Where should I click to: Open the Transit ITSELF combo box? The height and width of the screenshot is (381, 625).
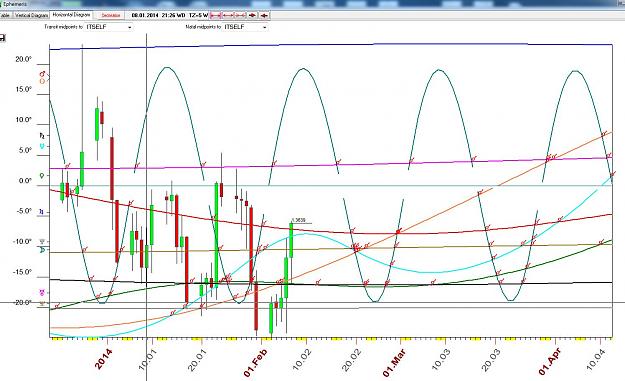pyautogui.click(x=108, y=27)
